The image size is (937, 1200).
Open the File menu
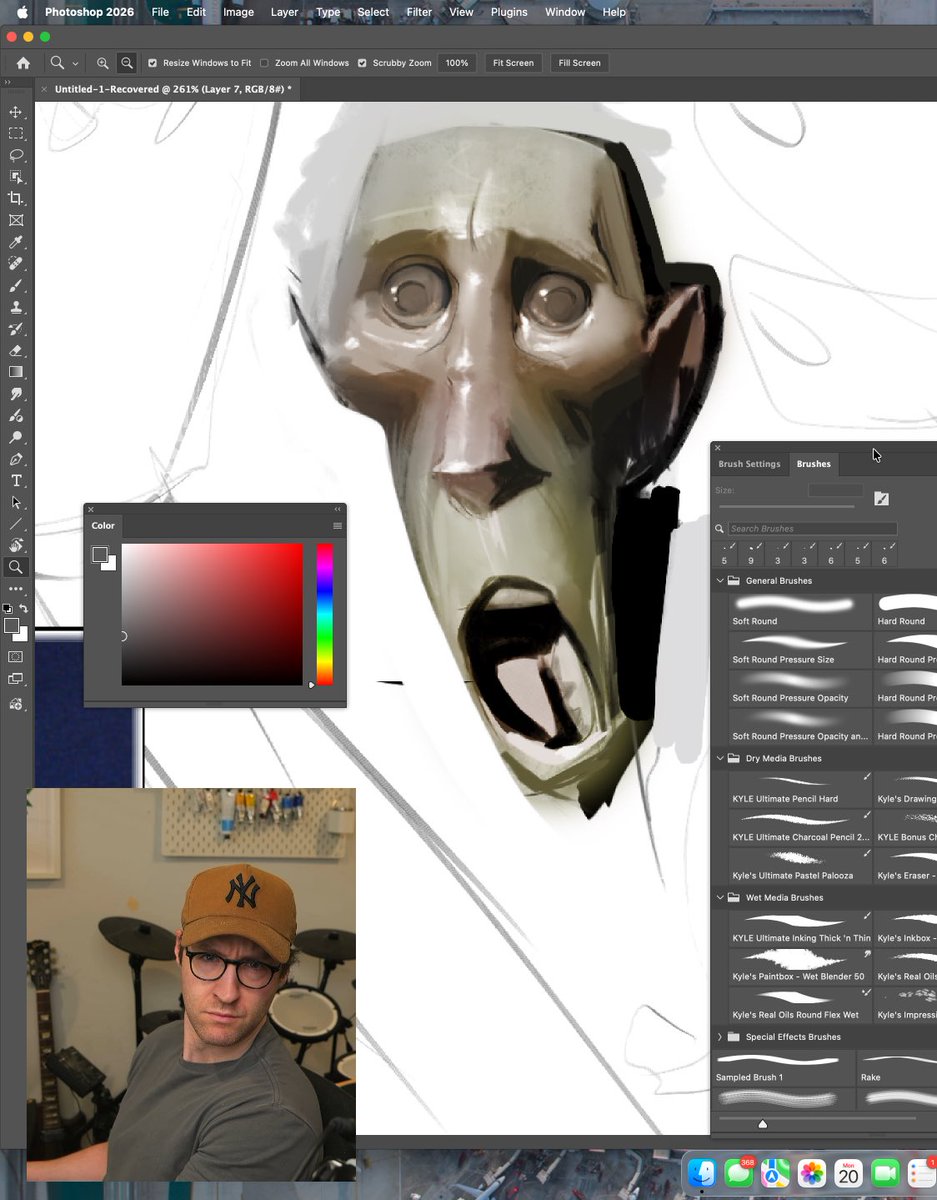[x=160, y=12]
